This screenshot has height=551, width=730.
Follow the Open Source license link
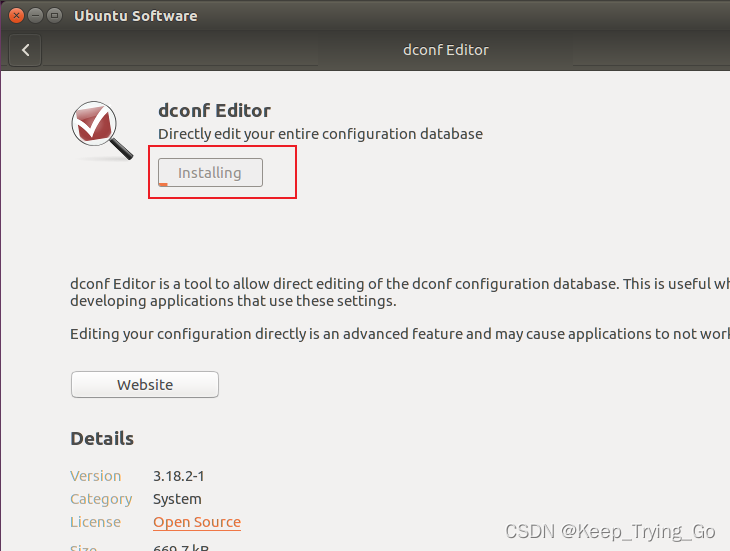click(x=197, y=522)
